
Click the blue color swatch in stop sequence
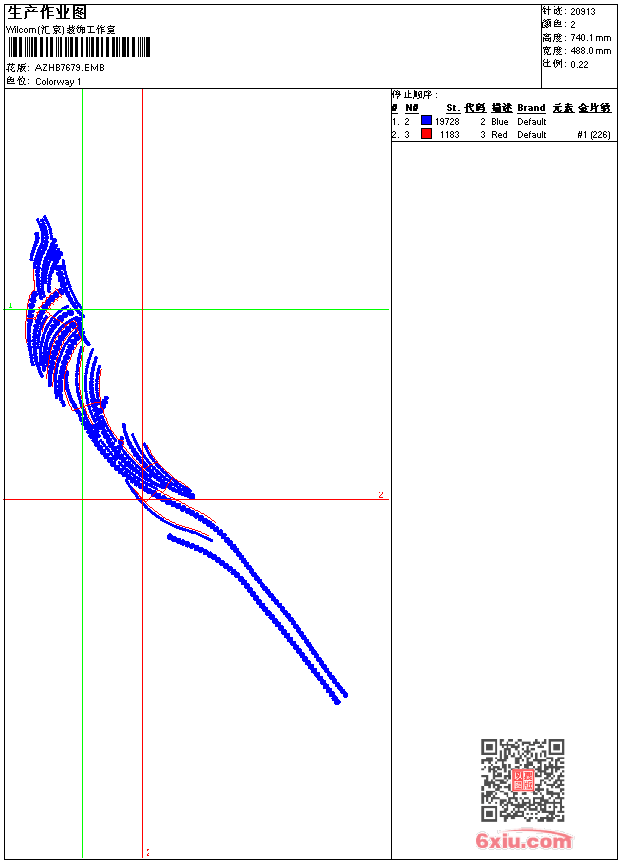point(426,121)
